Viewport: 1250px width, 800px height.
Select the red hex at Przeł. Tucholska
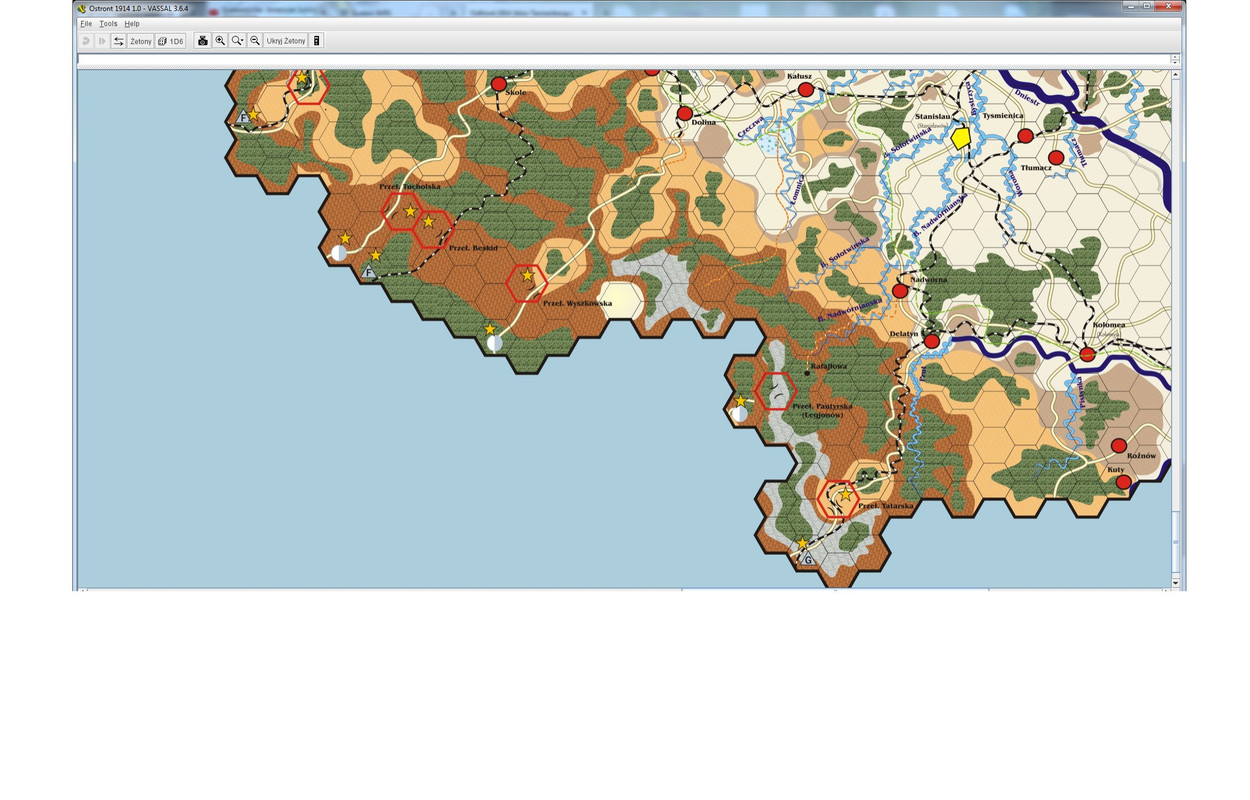click(402, 211)
